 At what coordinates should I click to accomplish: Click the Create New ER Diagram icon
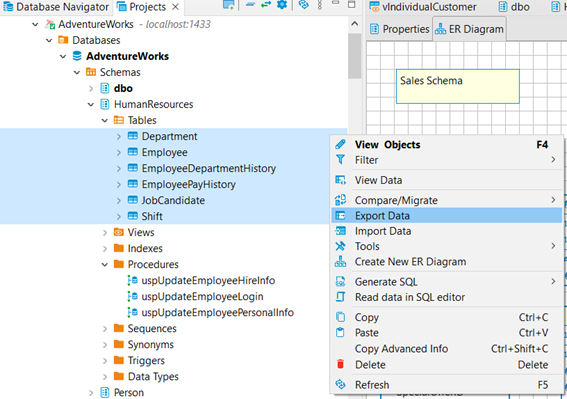(x=340, y=262)
